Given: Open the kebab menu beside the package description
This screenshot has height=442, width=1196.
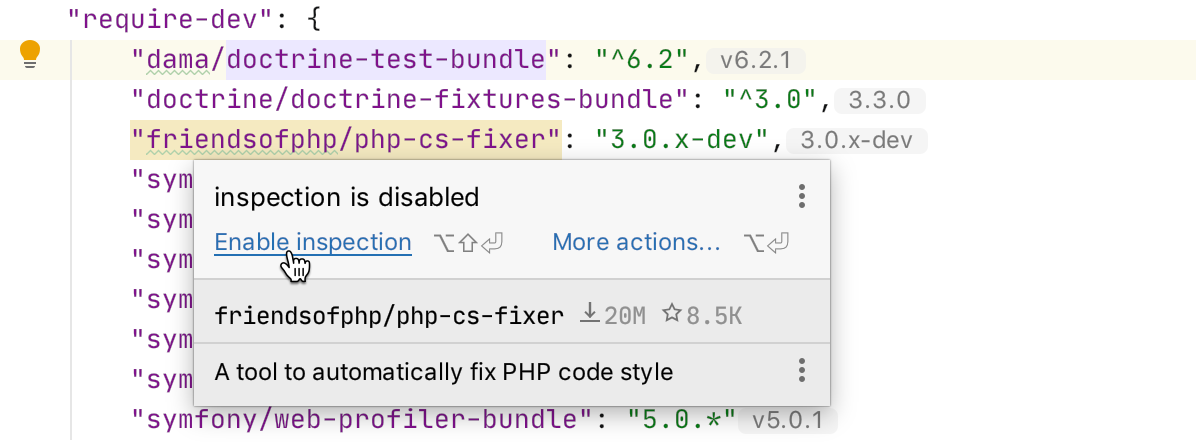Looking at the screenshot, I should (x=801, y=372).
